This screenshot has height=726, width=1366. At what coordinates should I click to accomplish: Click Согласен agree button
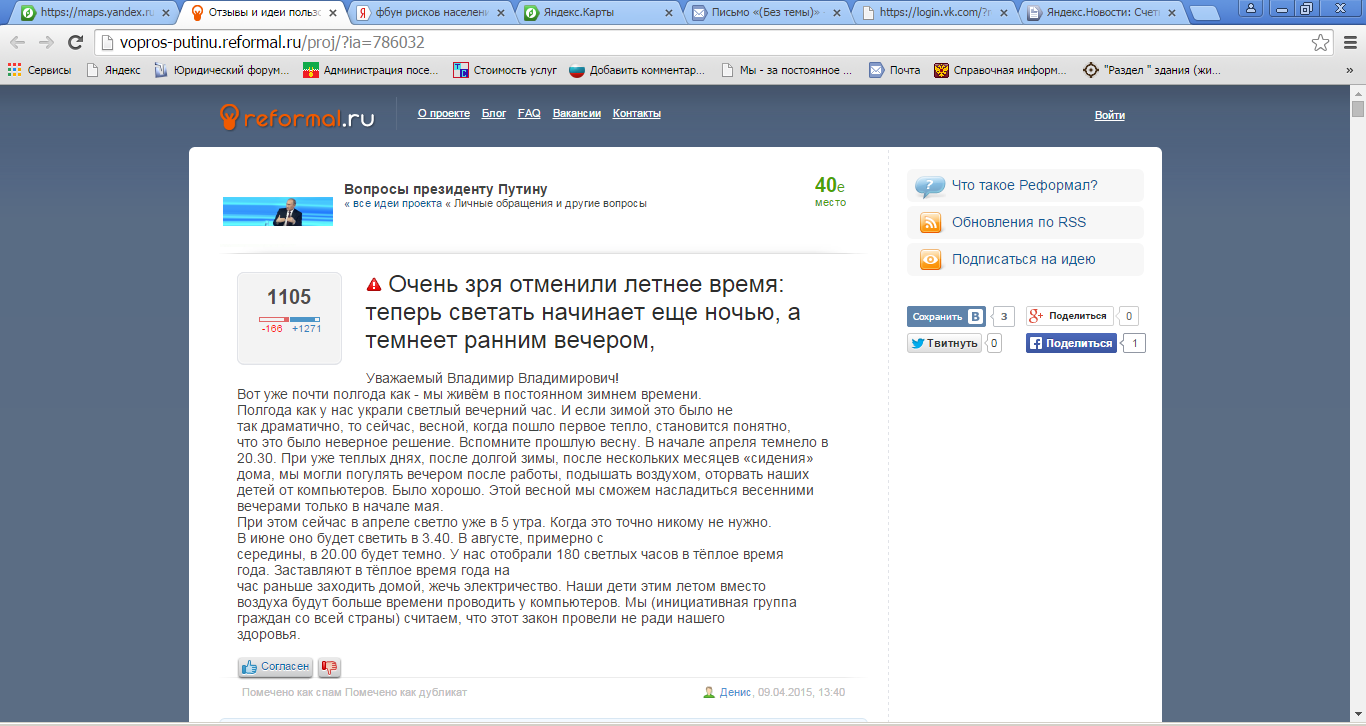click(x=276, y=667)
